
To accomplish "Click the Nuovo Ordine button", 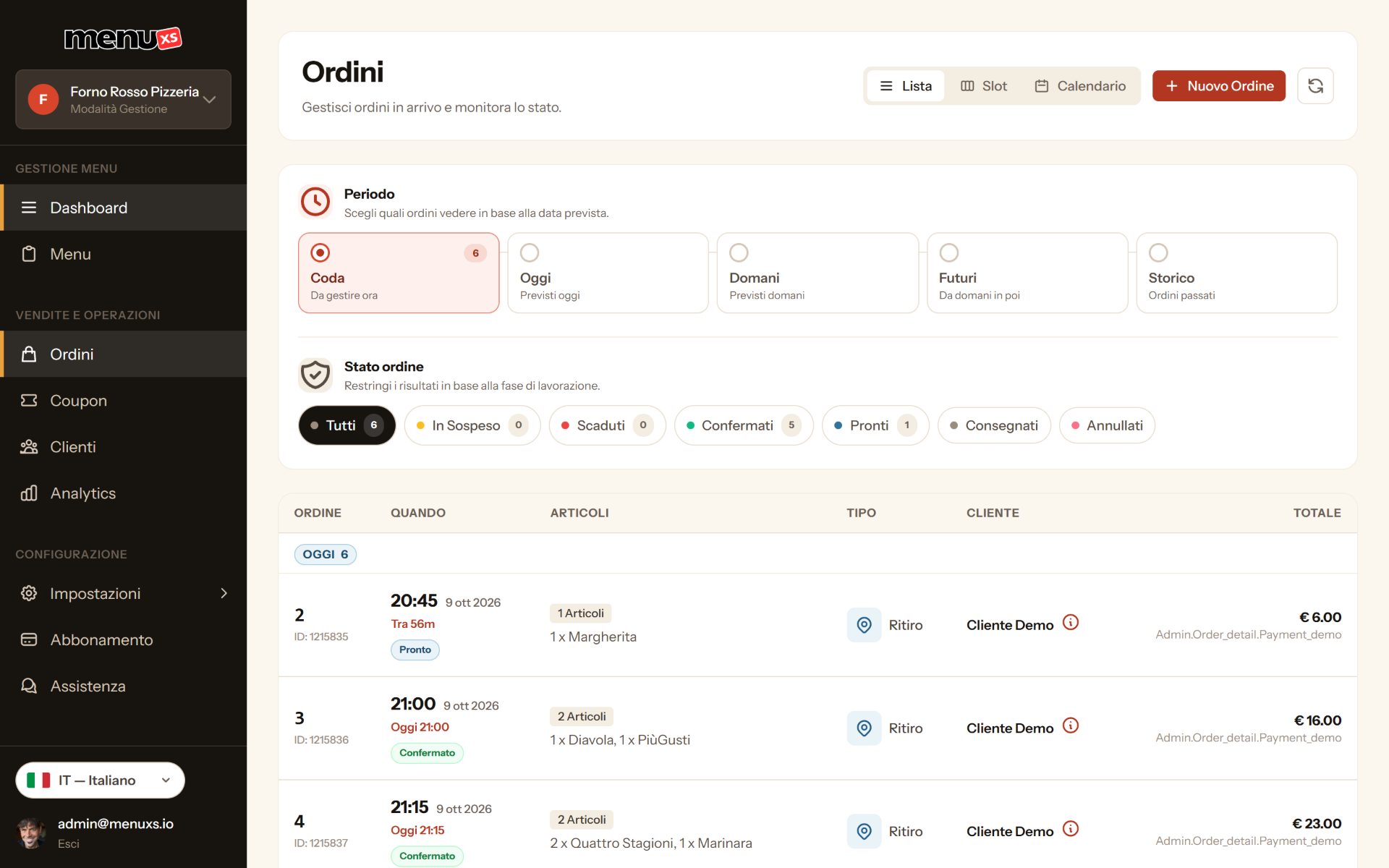I will (x=1219, y=86).
